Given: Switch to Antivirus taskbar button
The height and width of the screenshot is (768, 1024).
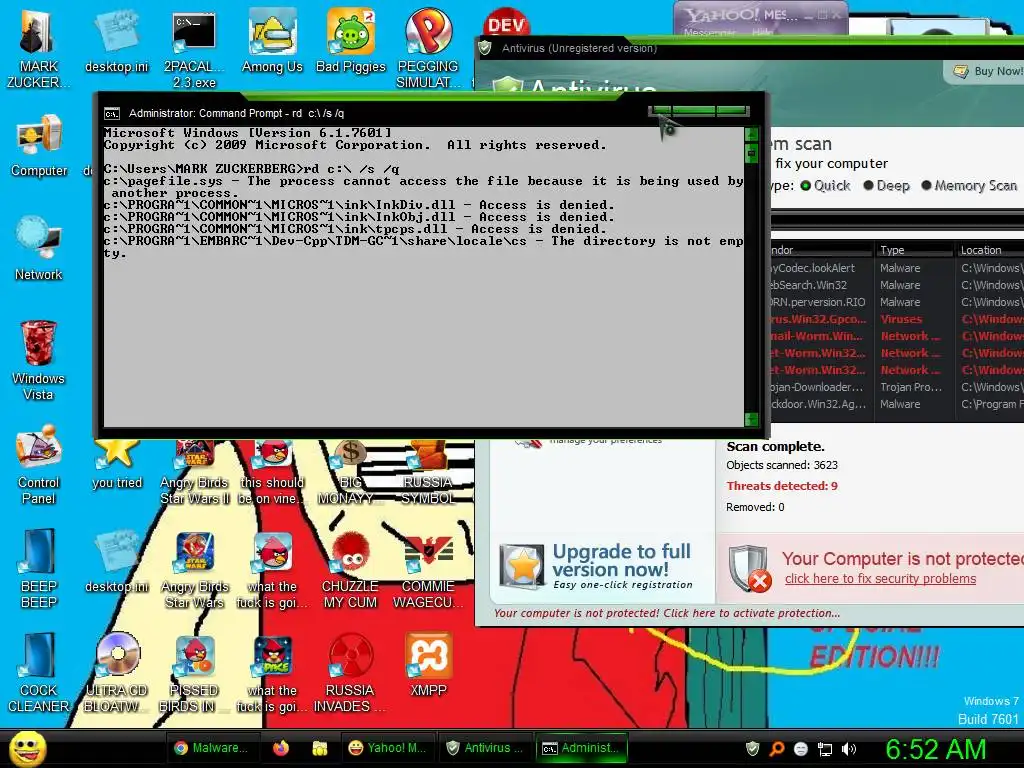Looking at the screenshot, I should coord(484,748).
